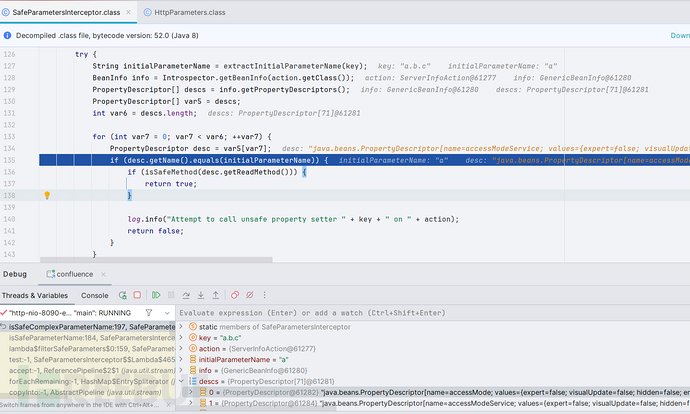Click the dropped frame arrow icon
Image resolution: width=690 pixels, height=414 pixels.
(x=4, y=327)
